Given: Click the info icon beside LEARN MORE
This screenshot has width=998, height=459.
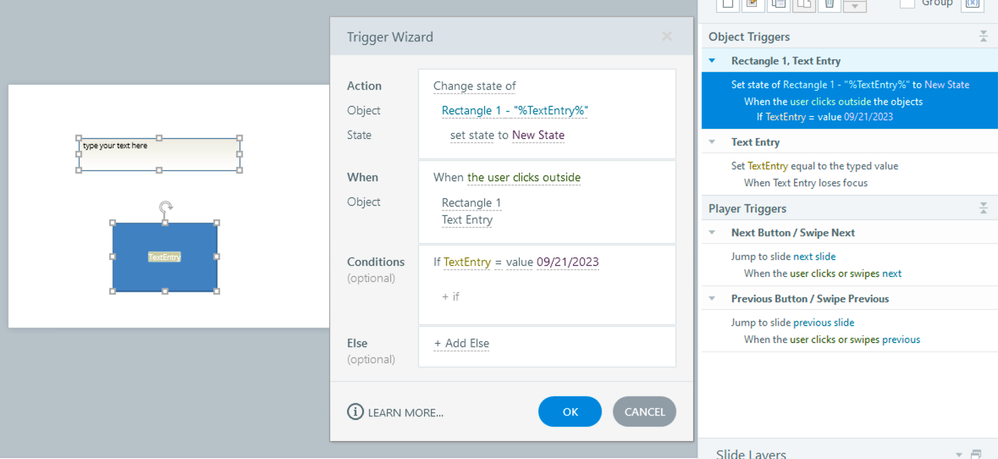Looking at the screenshot, I should (355, 412).
